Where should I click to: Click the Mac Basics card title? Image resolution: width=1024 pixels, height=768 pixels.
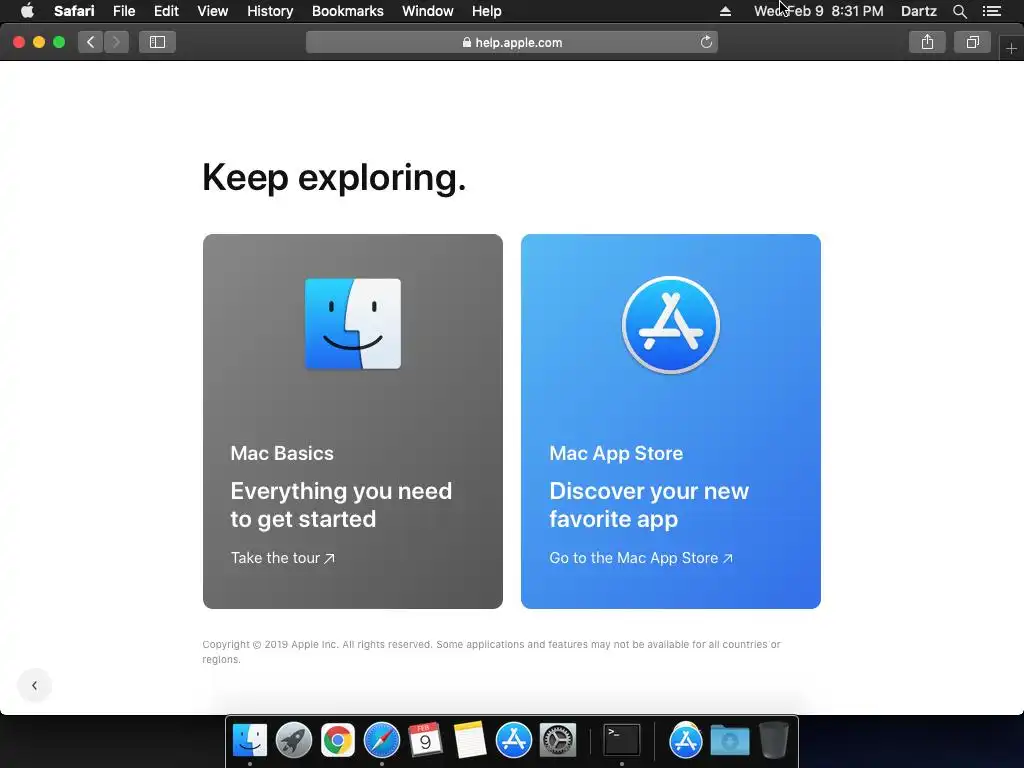coord(282,453)
